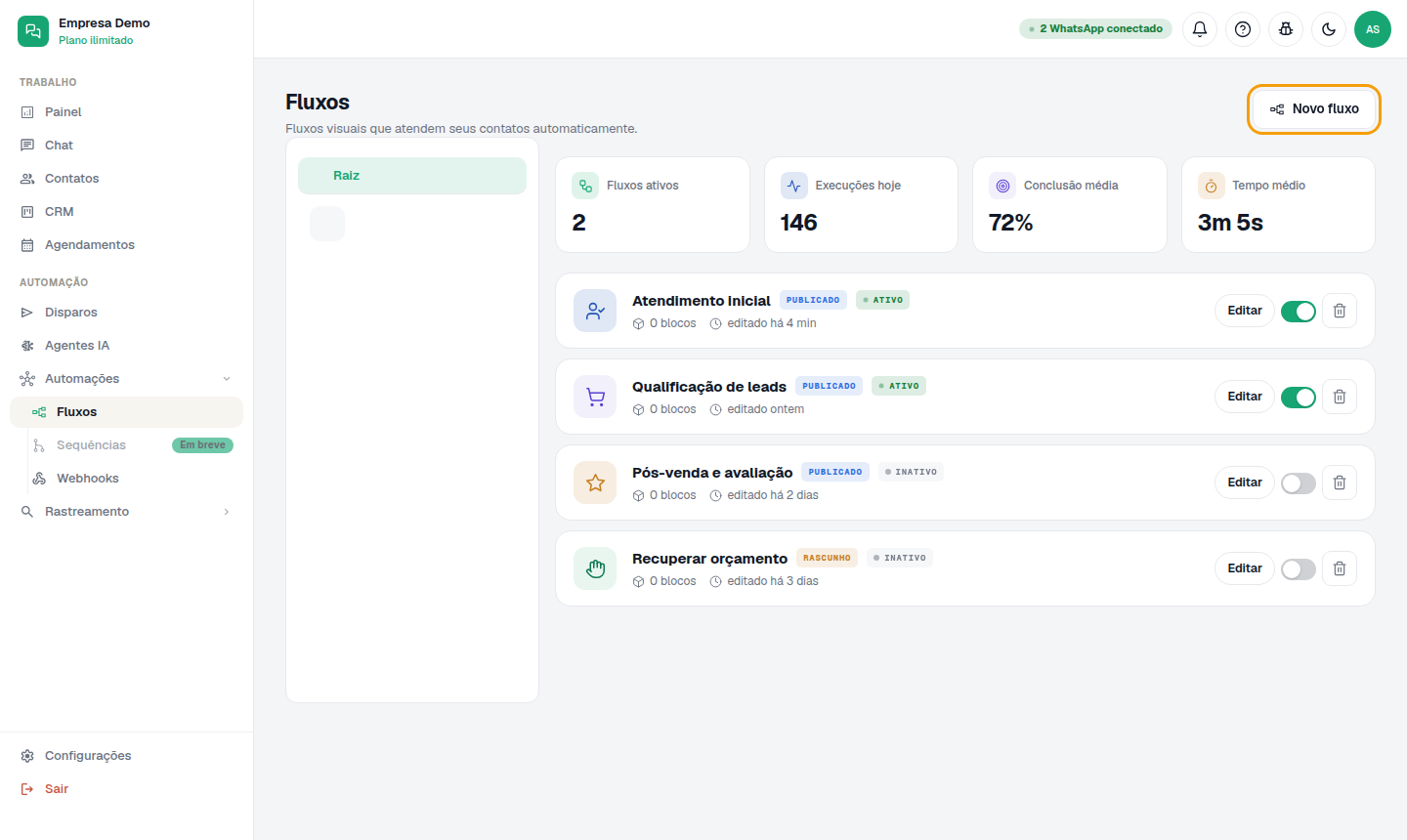Click the Empresa Demo logo icon

point(33,31)
